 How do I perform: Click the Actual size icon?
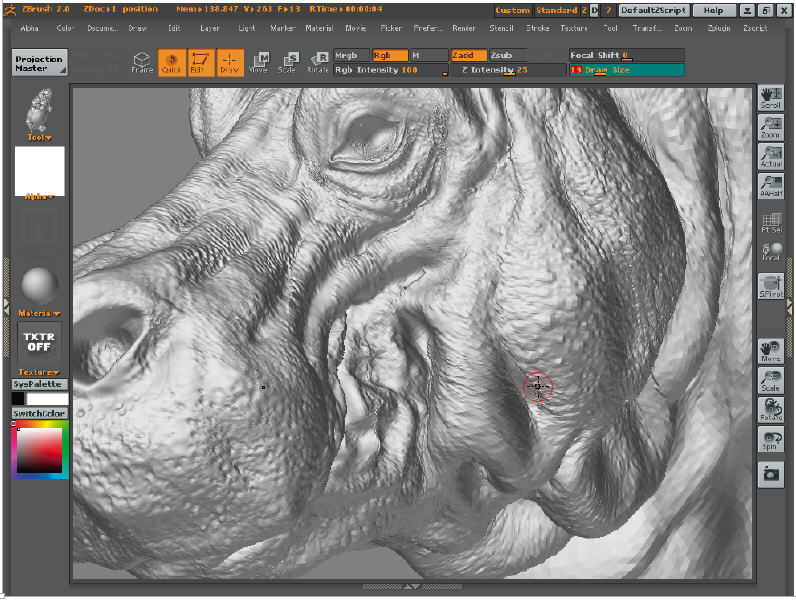point(771,157)
